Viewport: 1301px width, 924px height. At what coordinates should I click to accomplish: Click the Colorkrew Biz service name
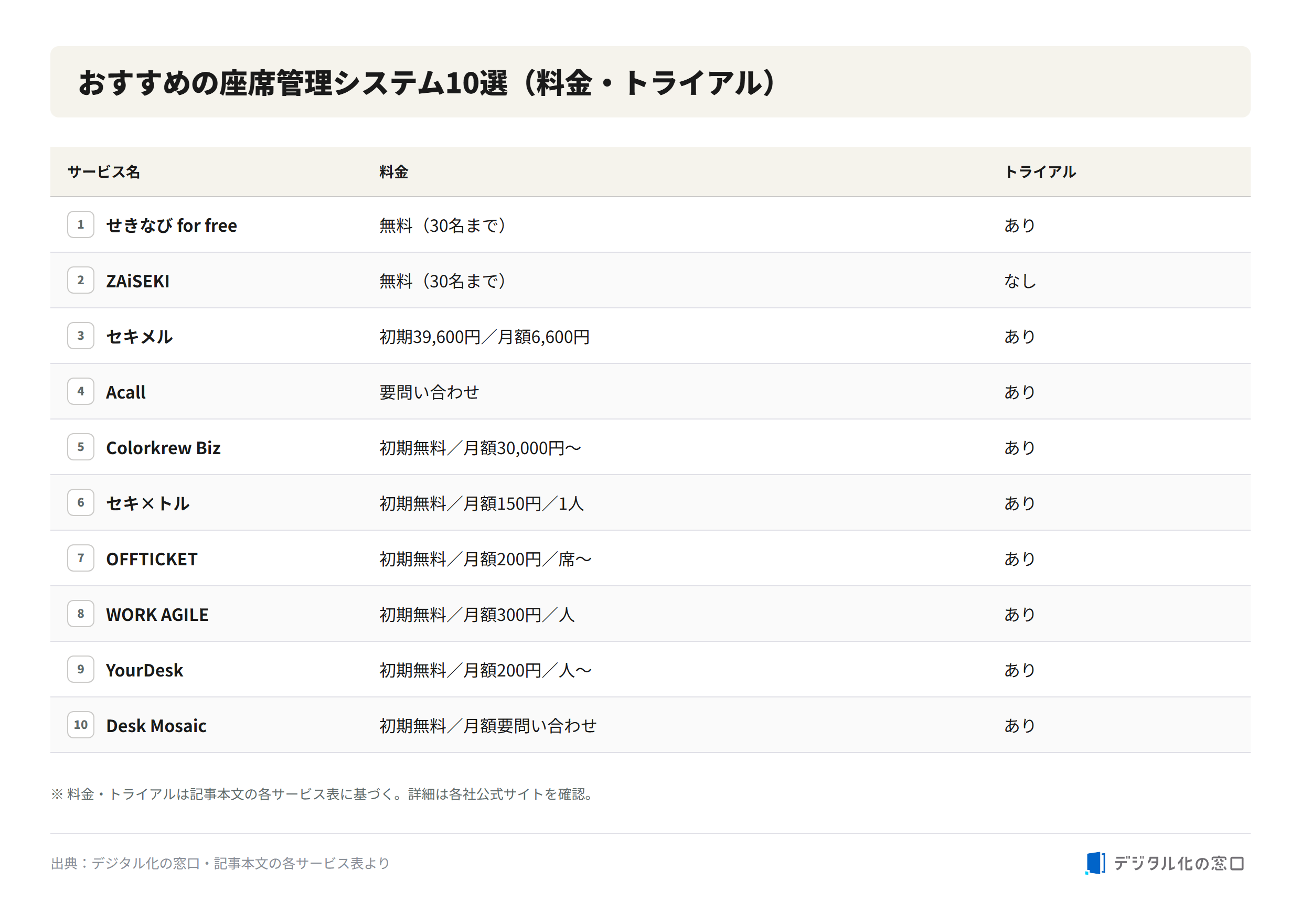(x=163, y=448)
